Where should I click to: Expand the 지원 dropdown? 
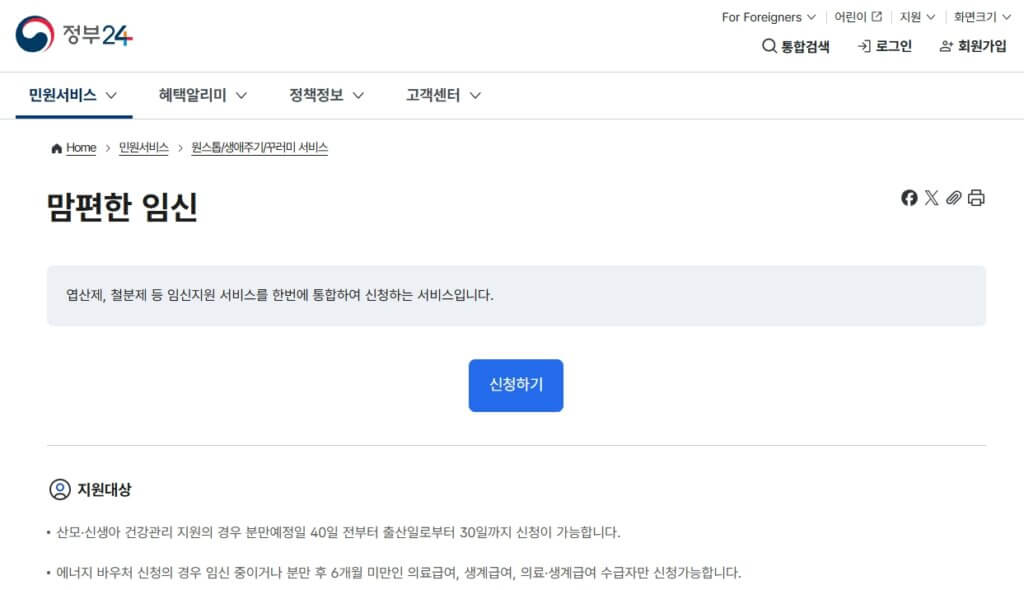click(929, 16)
